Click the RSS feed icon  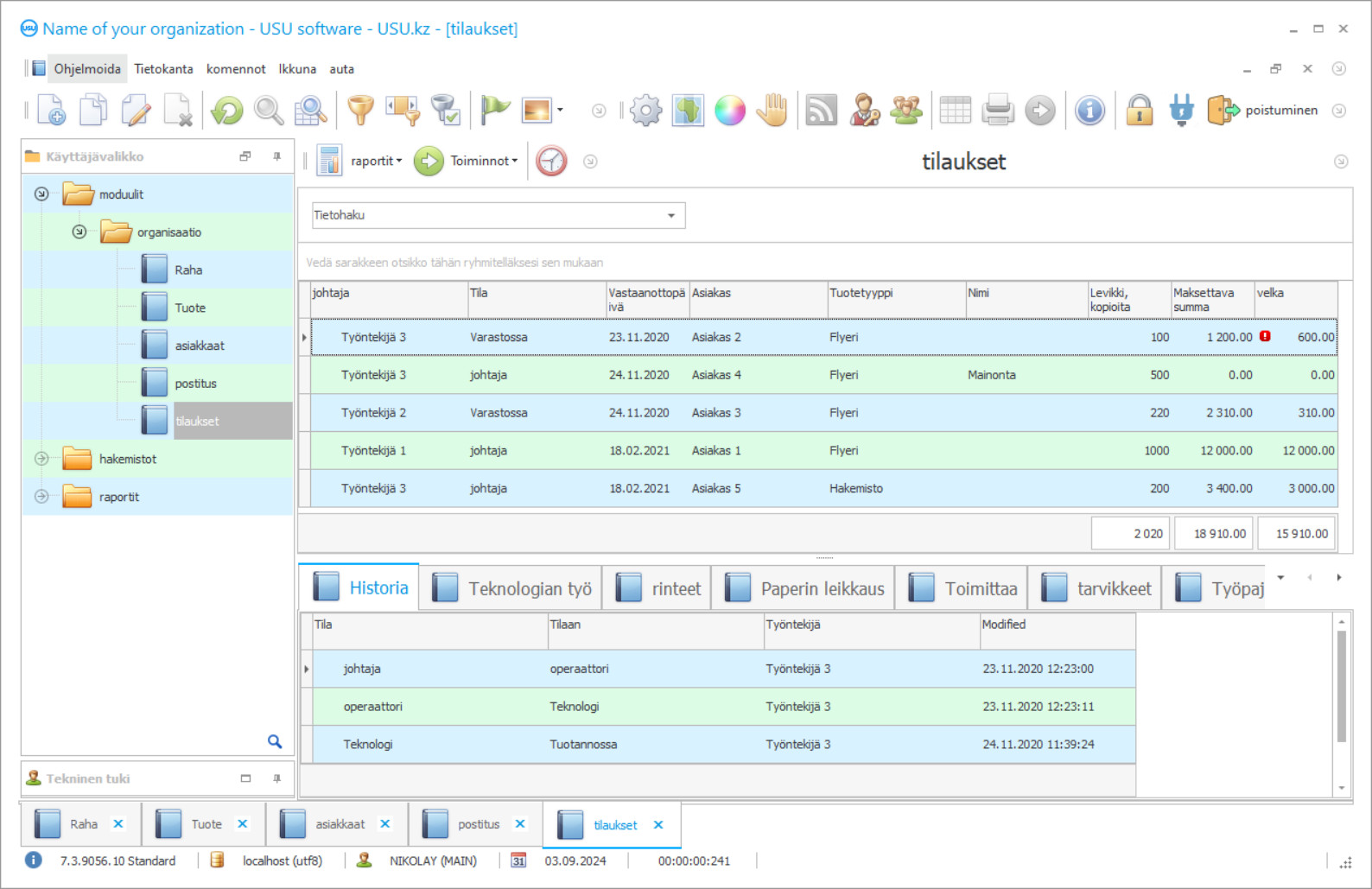[821, 111]
